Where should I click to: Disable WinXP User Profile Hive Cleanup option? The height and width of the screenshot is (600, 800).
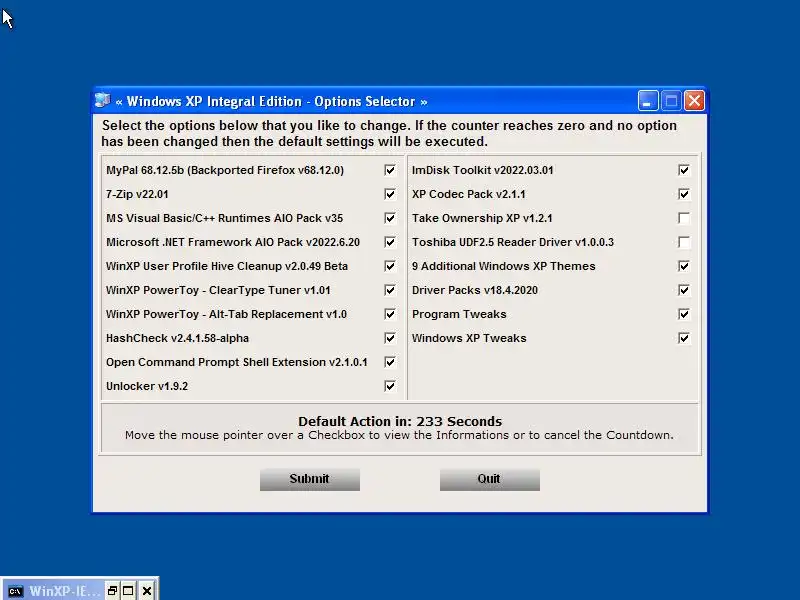390,266
